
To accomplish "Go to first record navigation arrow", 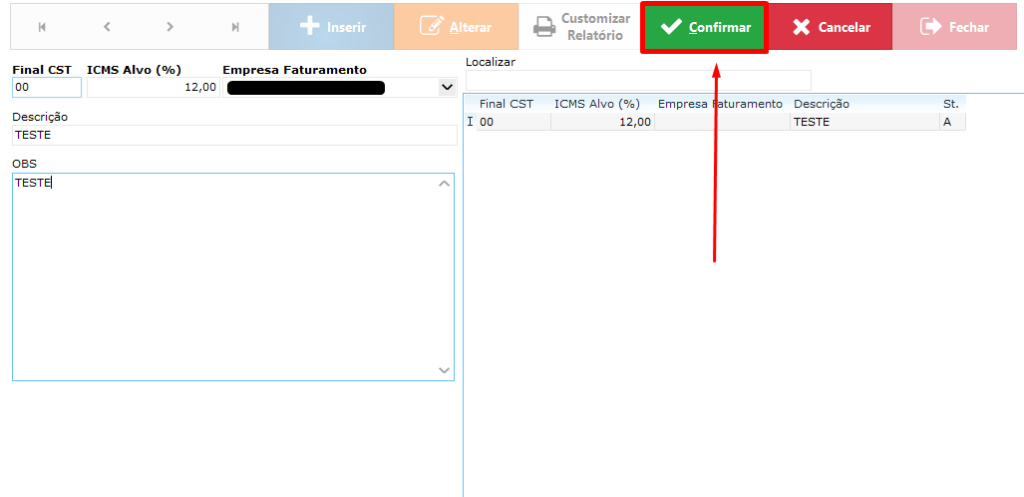I will pos(42,27).
